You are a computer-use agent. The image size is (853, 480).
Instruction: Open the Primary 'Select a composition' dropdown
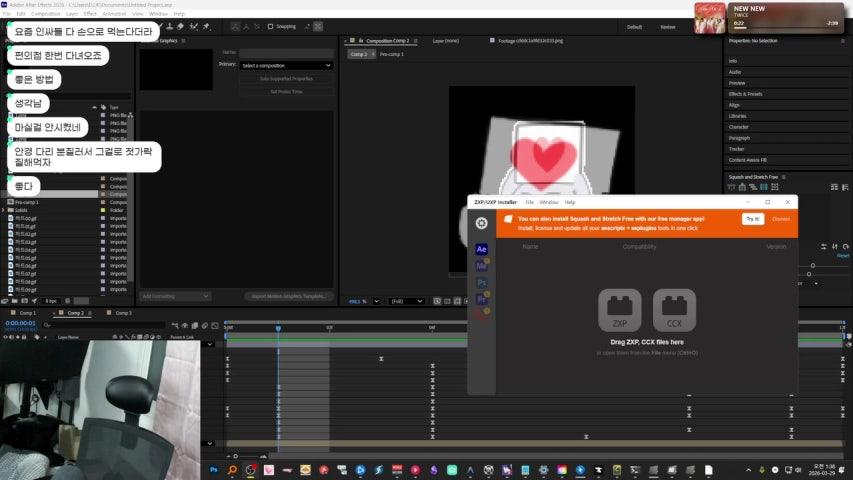pos(287,65)
